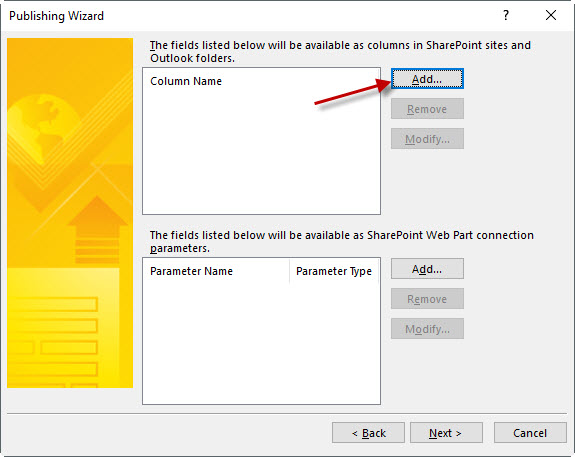Click inside the empty Column Name list
This screenshot has width=575, height=457.
click(261, 150)
